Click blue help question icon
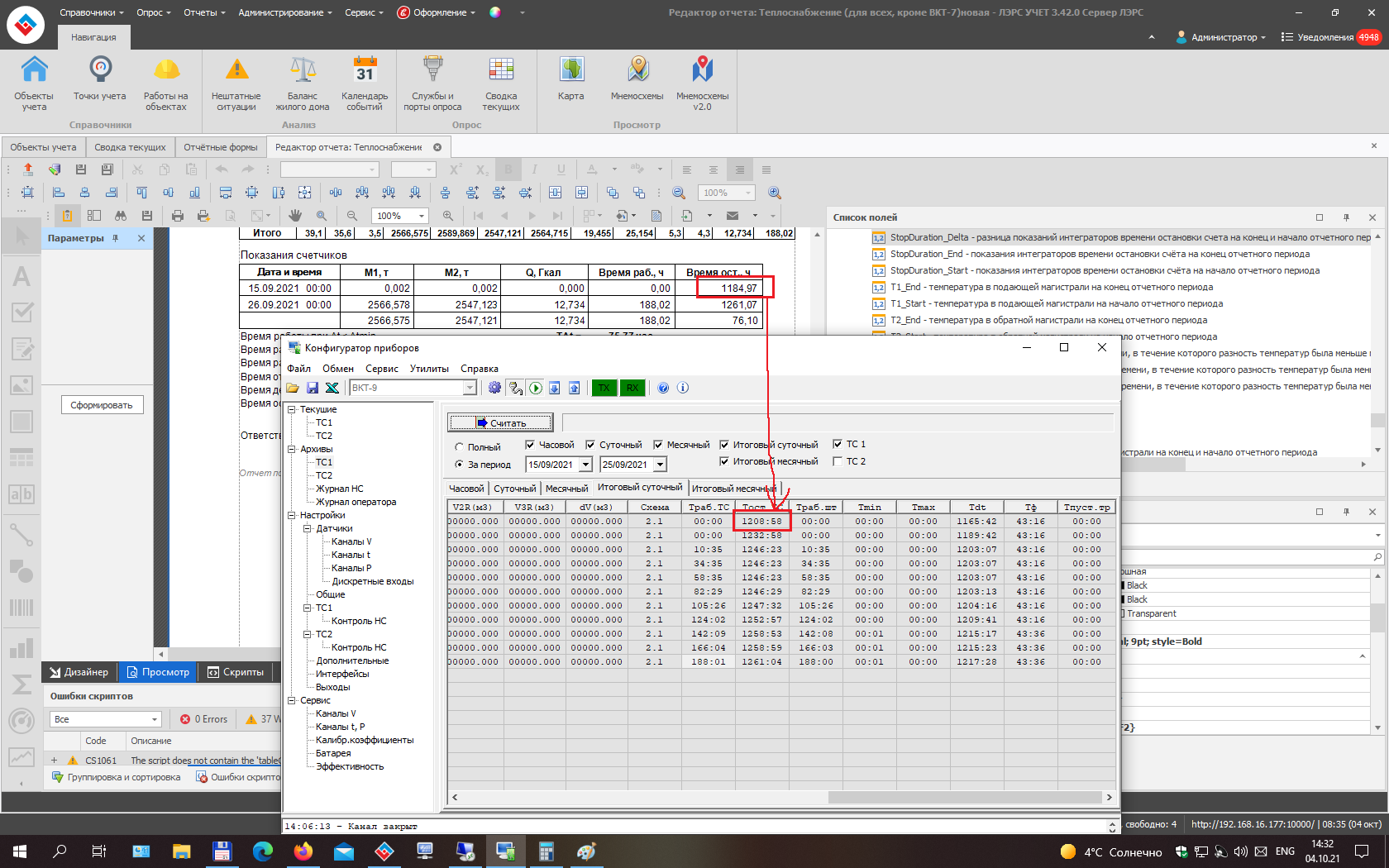The height and width of the screenshot is (868, 1389). 663,388
